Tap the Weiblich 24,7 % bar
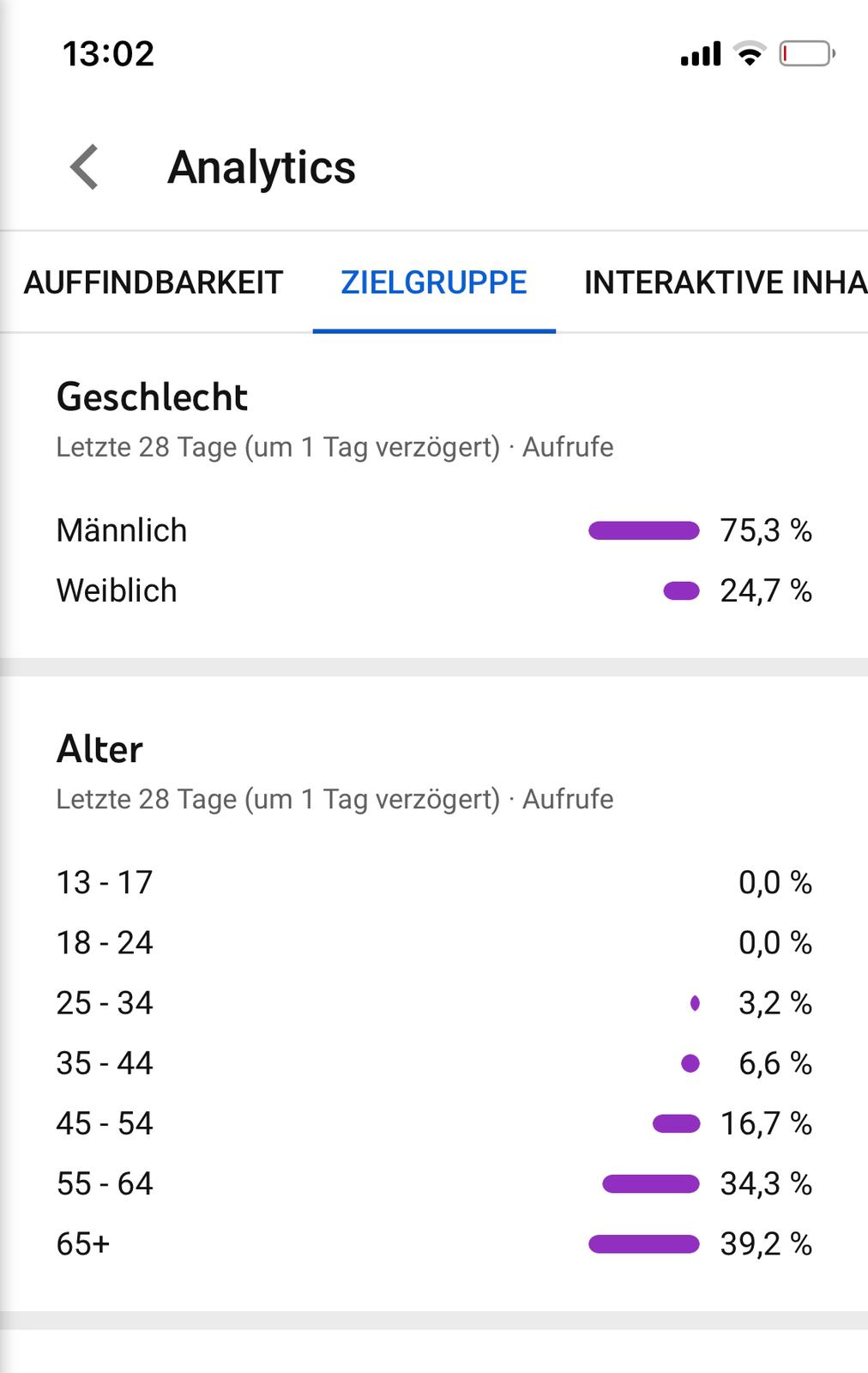Image resolution: width=868 pixels, height=1373 pixels. click(x=682, y=590)
